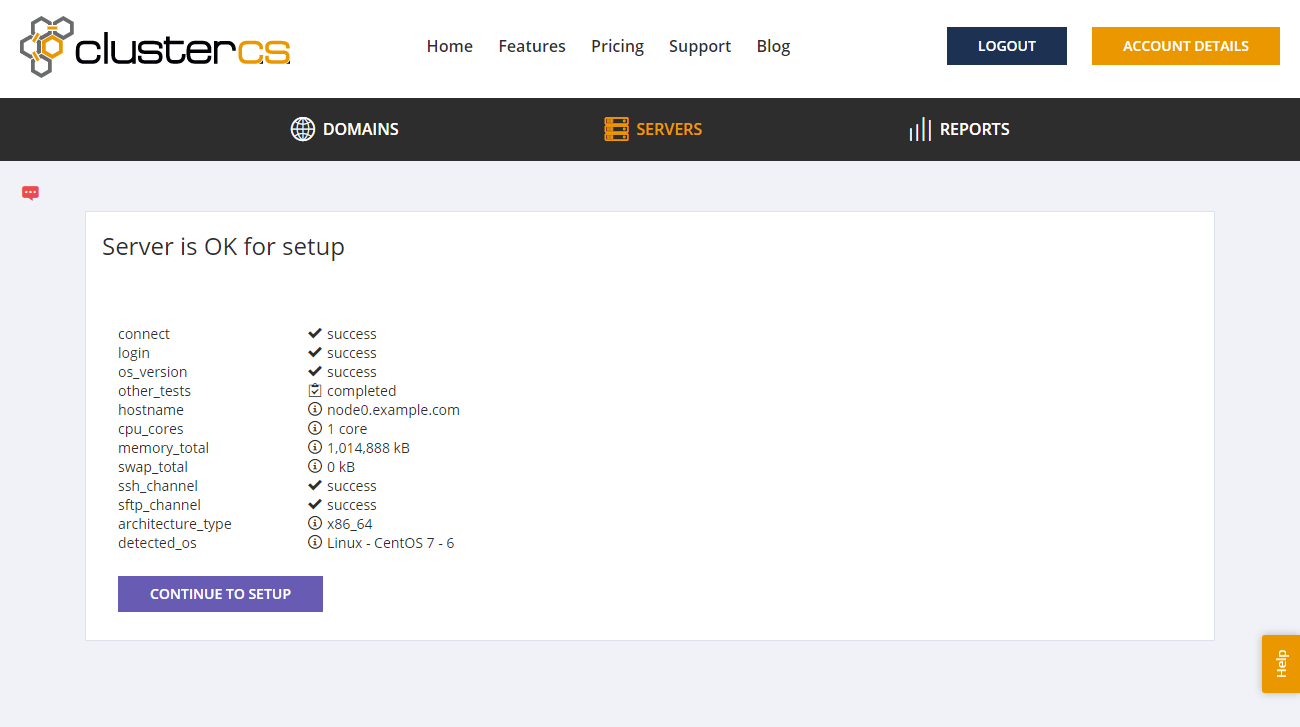Click the info icon beside Linux - CentOS
This screenshot has width=1300, height=727.
315,543
